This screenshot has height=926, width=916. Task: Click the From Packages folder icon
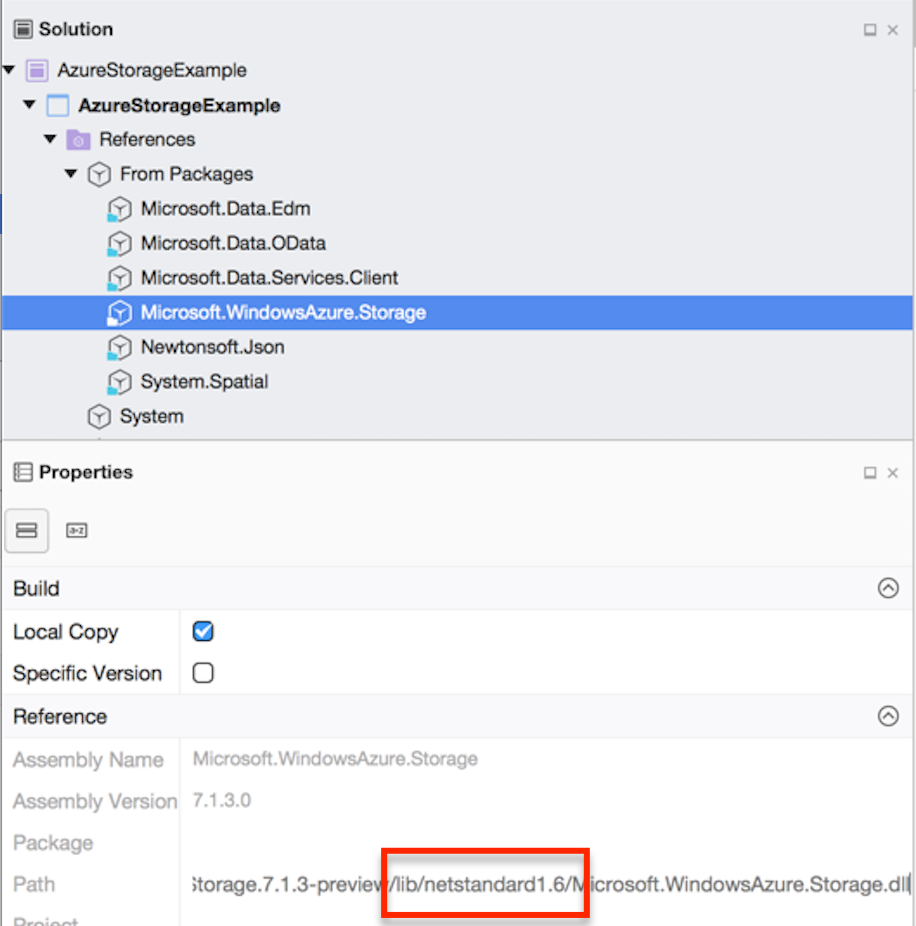98,174
